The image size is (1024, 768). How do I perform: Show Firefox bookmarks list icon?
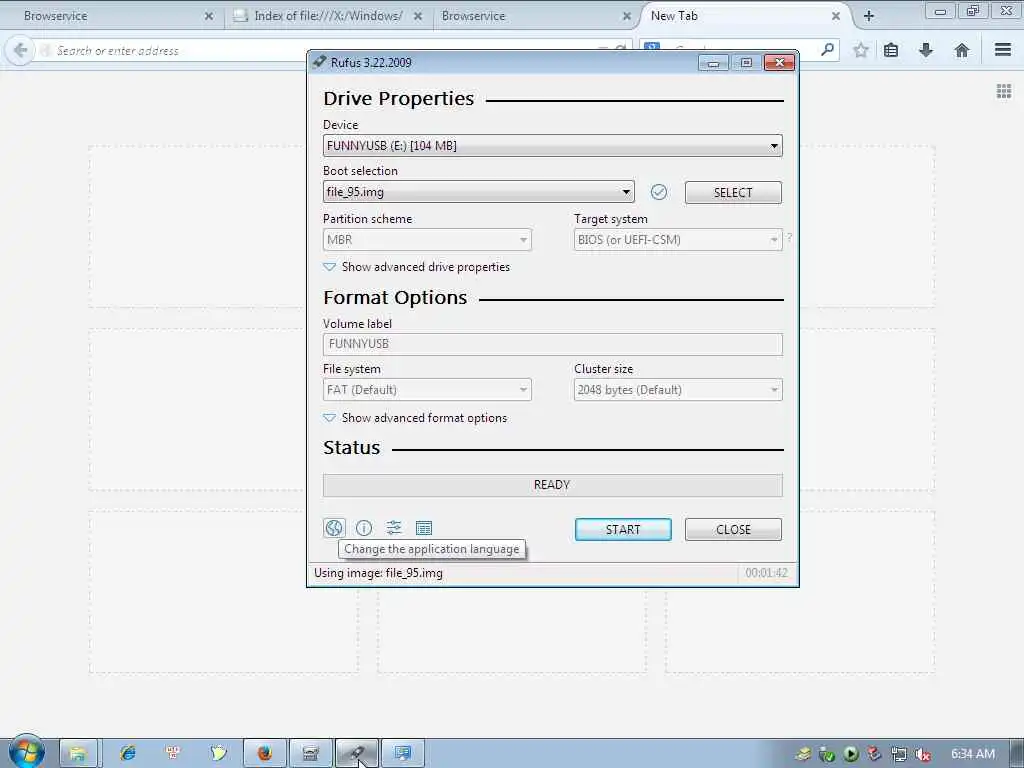(891, 50)
